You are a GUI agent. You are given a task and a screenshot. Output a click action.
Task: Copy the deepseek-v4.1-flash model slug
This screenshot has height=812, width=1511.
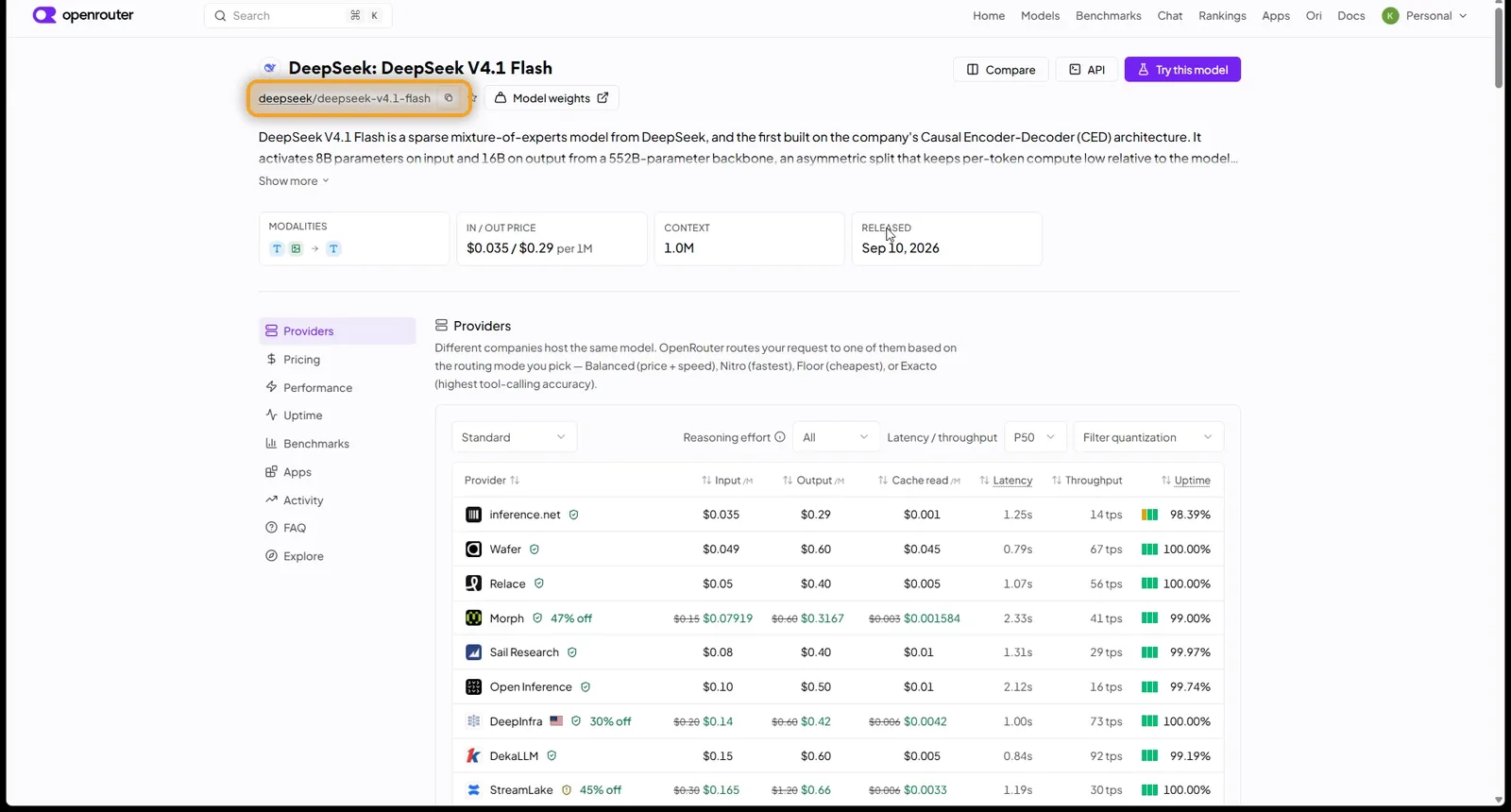pos(449,98)
